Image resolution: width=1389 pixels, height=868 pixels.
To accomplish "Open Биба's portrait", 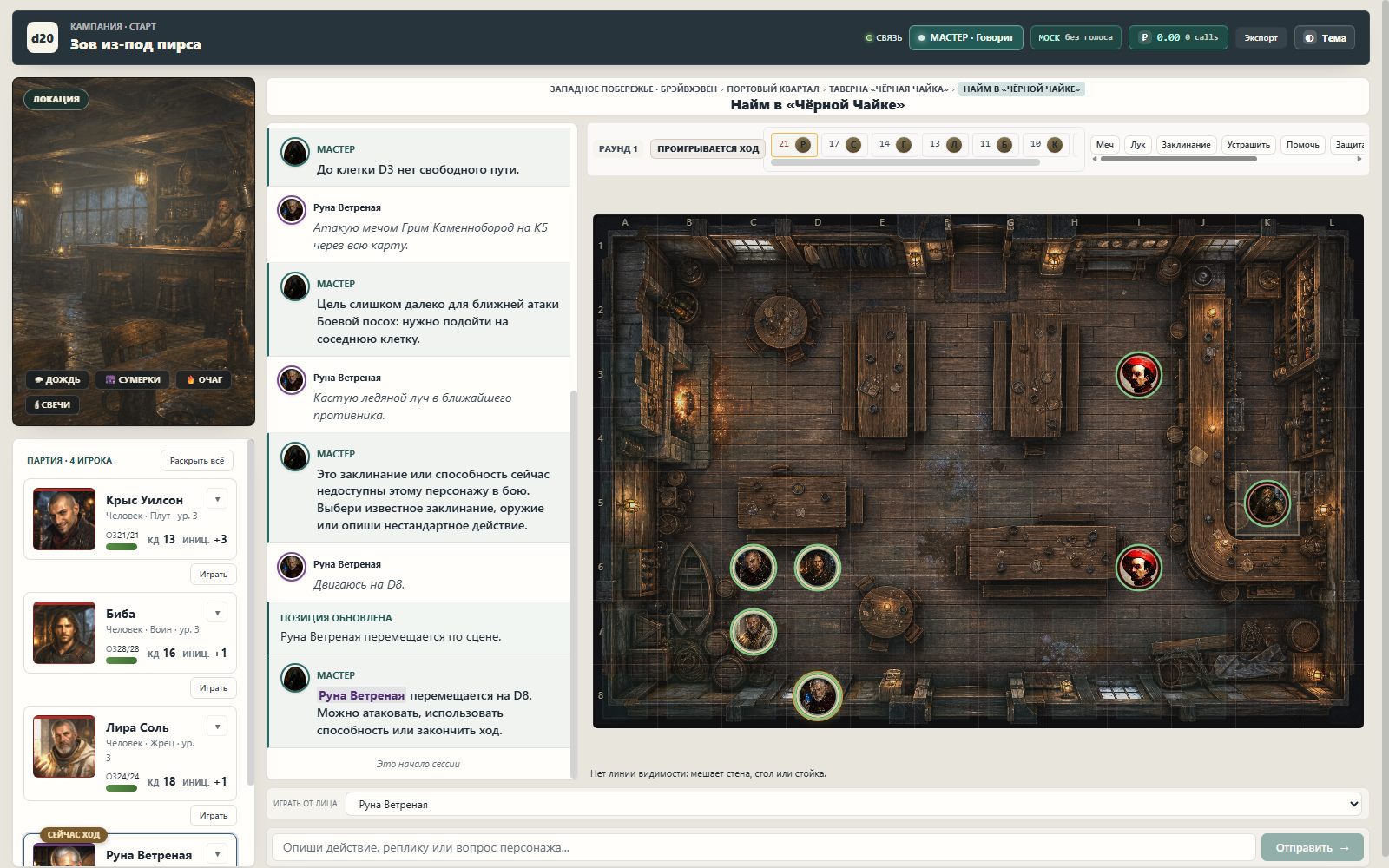I will click(x=64, y=633).
